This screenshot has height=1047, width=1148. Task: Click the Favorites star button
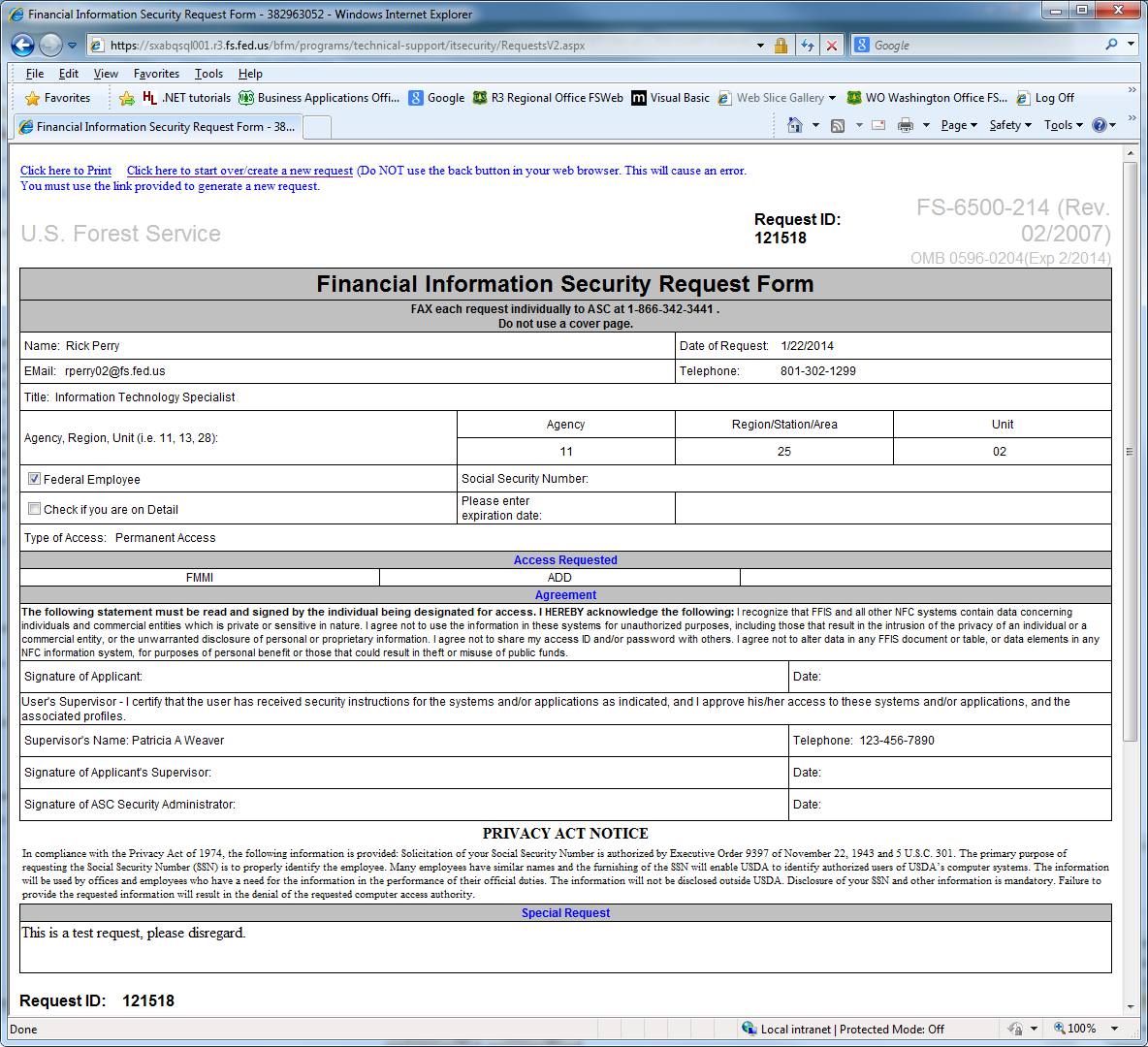tap(58, 98)
